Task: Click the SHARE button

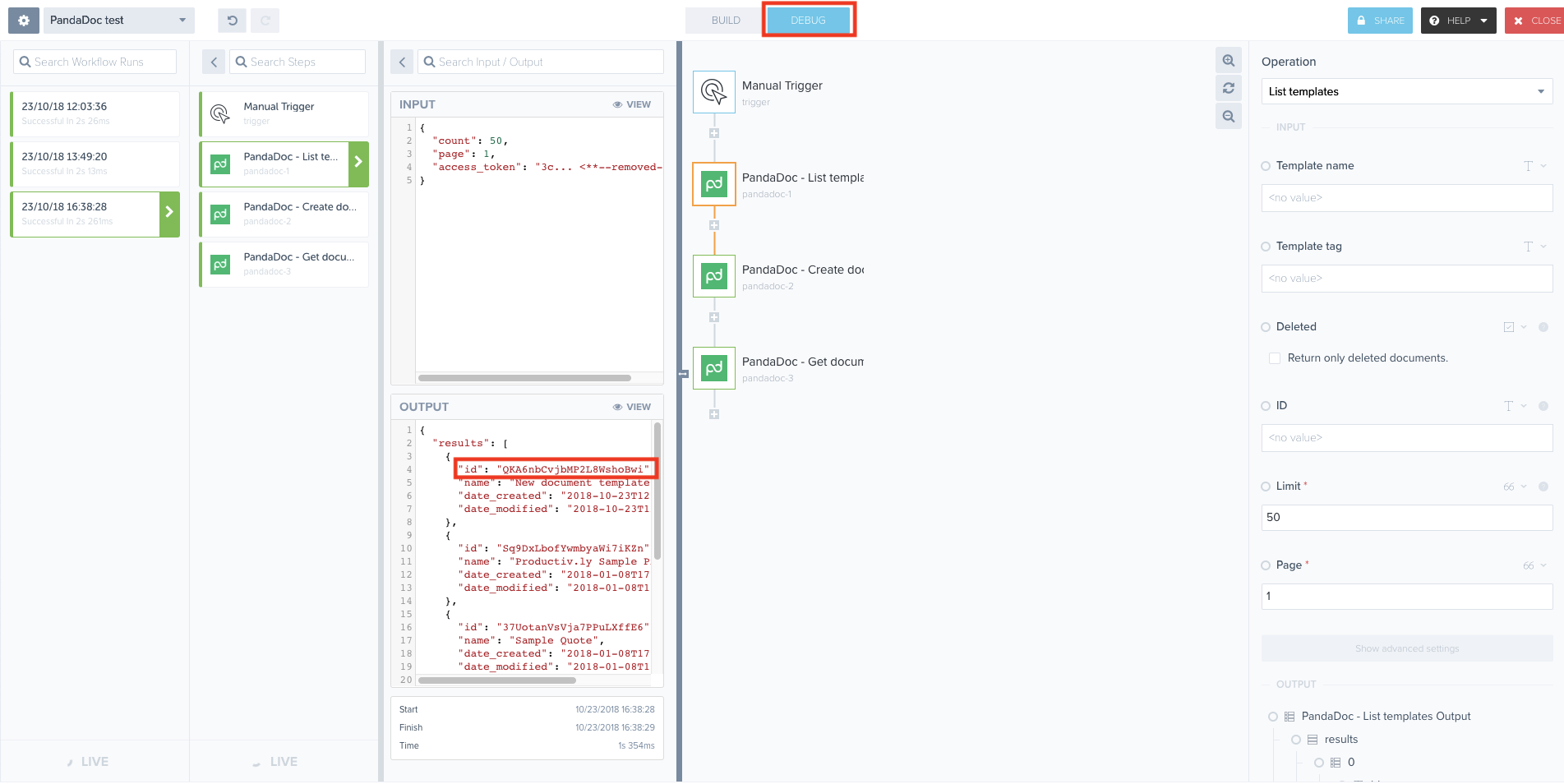Action: [1380, 20]
